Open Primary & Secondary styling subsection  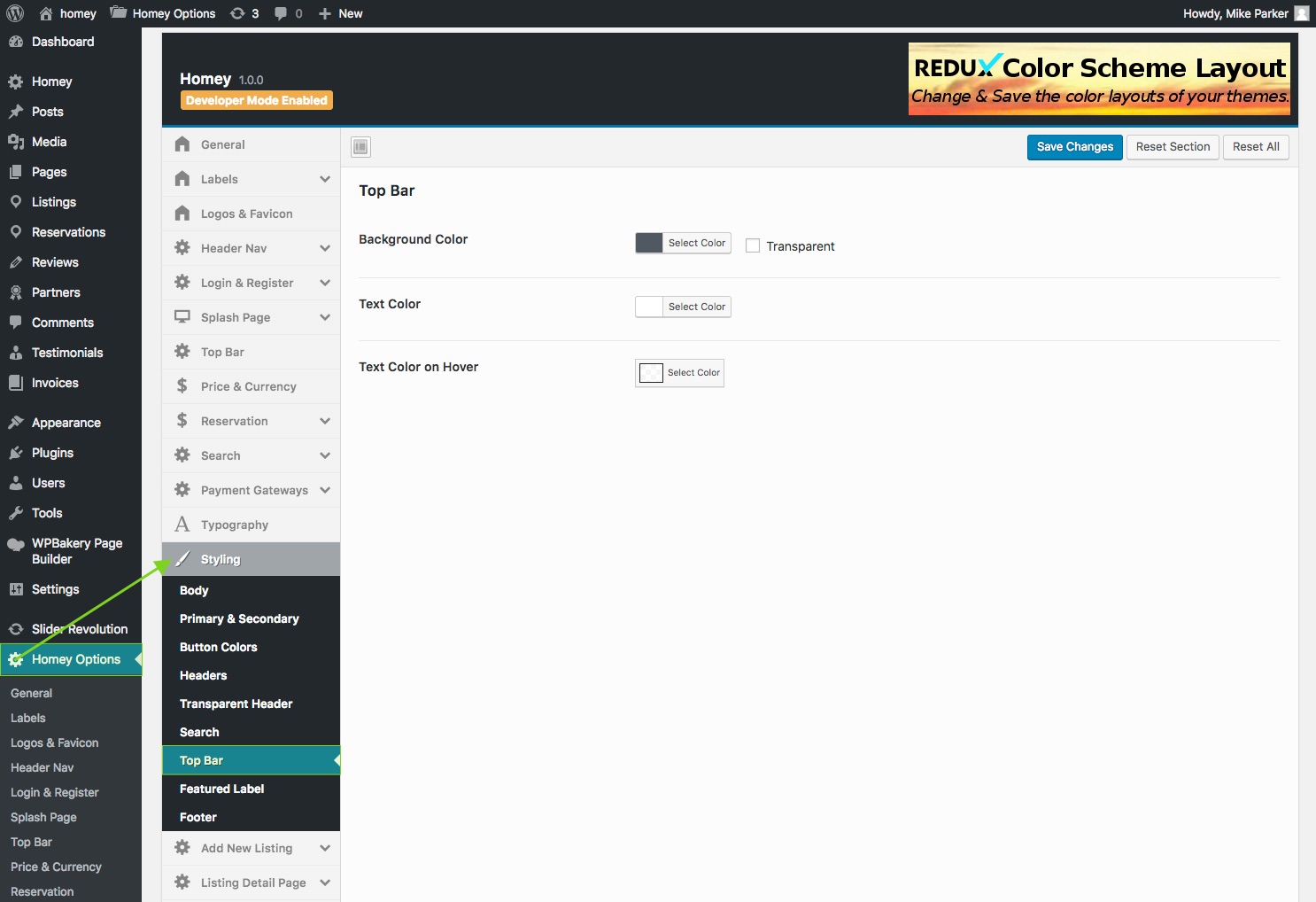[x=251, y=618]
